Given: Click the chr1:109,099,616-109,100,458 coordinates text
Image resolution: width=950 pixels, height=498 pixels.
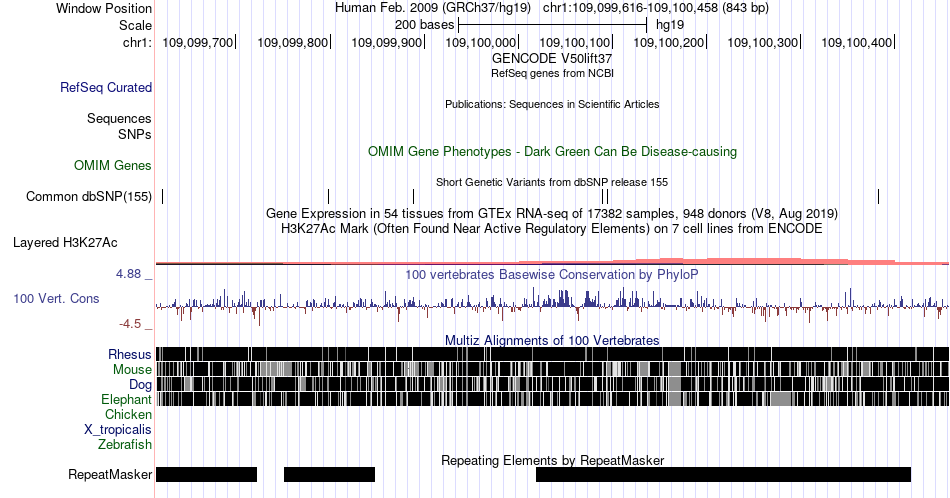Looking at the screenshot, I should pos(656,8).
